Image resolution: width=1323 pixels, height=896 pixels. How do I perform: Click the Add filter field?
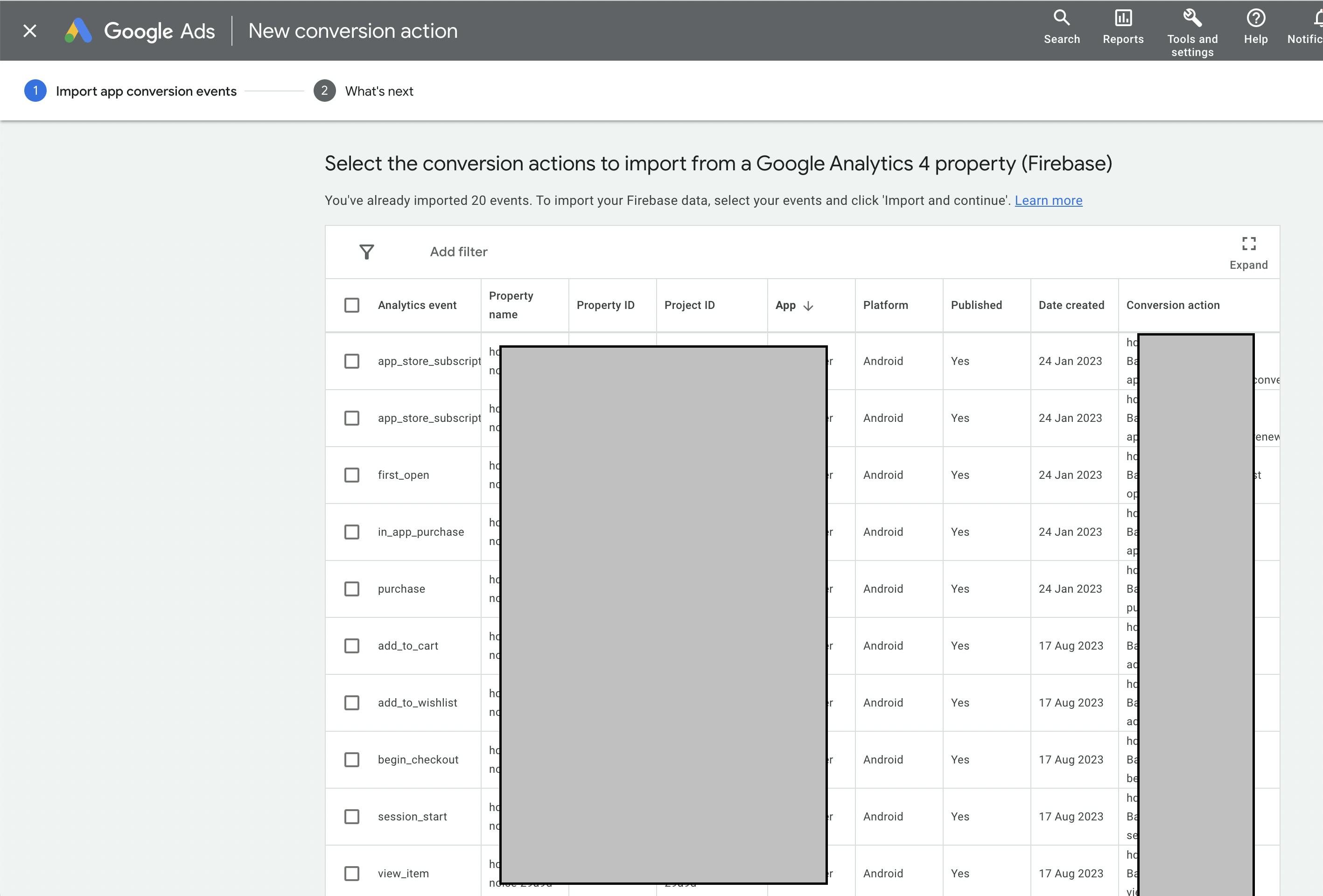[x=458, y=252]
